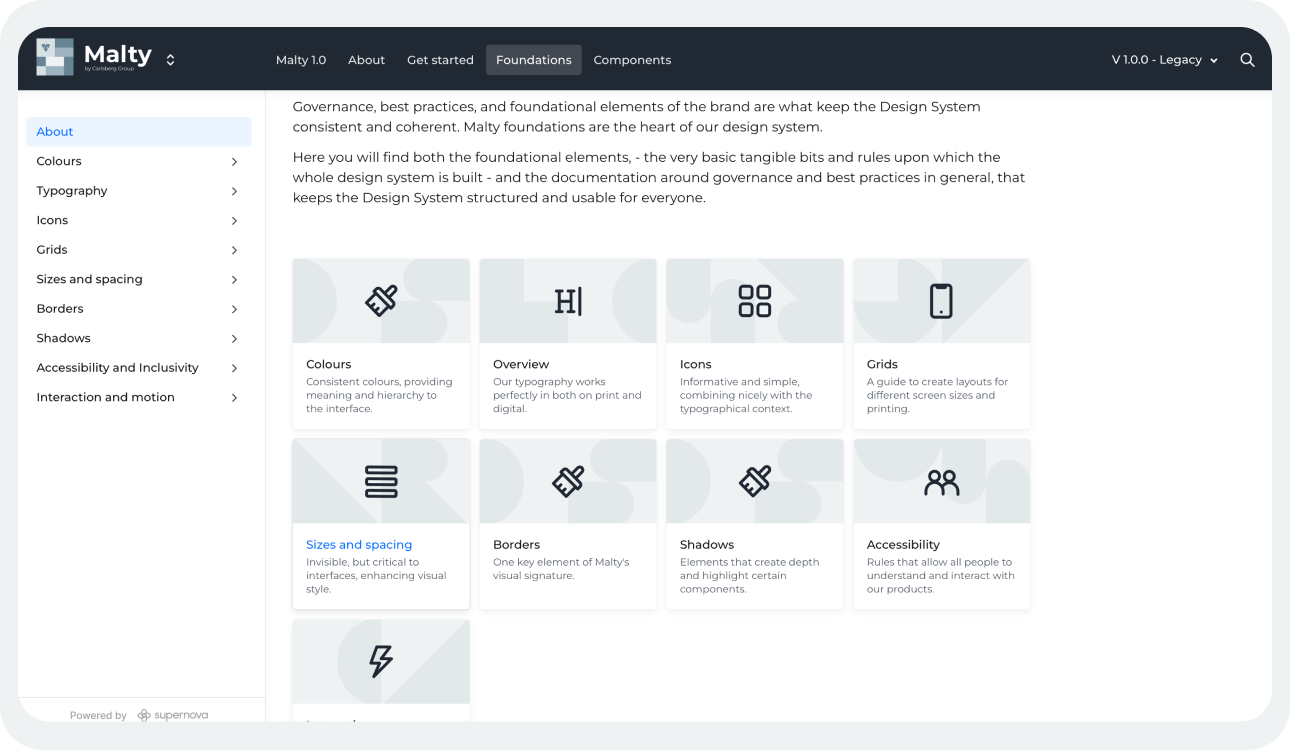
Task: Click the Malty wordmark in header
Action: [x=118, y=55]
